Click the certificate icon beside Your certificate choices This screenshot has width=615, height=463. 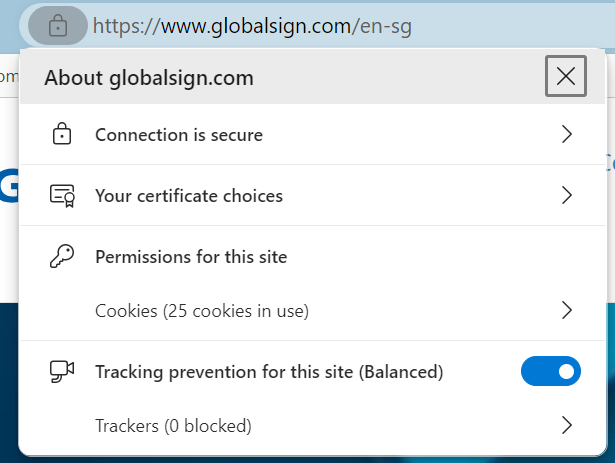click(x=62, y=196)
